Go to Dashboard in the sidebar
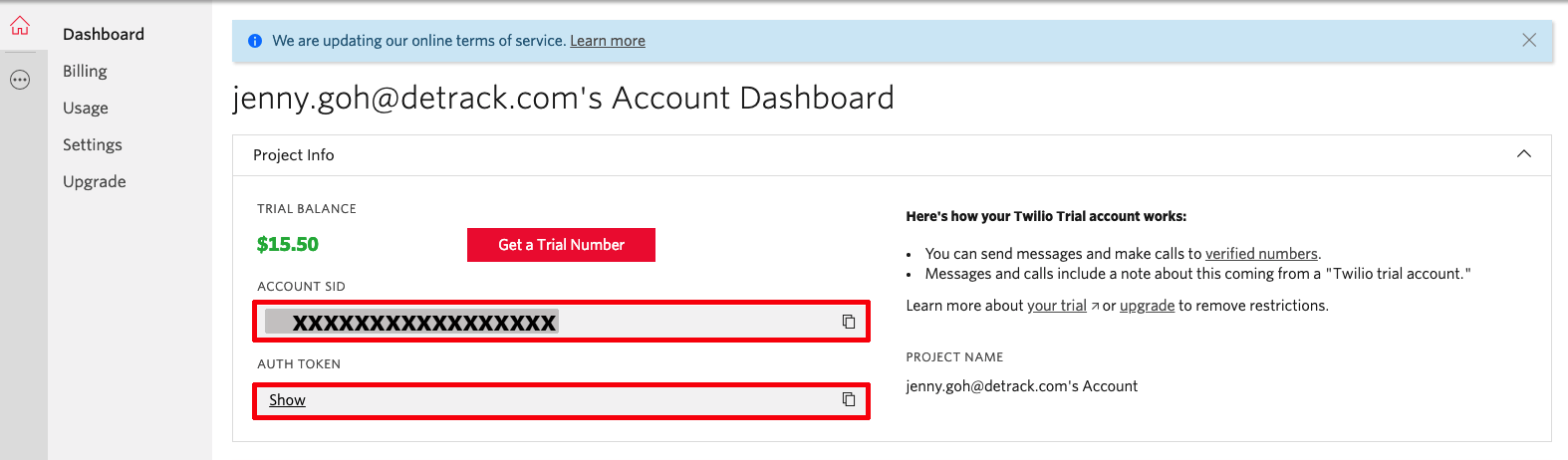 pos(104,34)
